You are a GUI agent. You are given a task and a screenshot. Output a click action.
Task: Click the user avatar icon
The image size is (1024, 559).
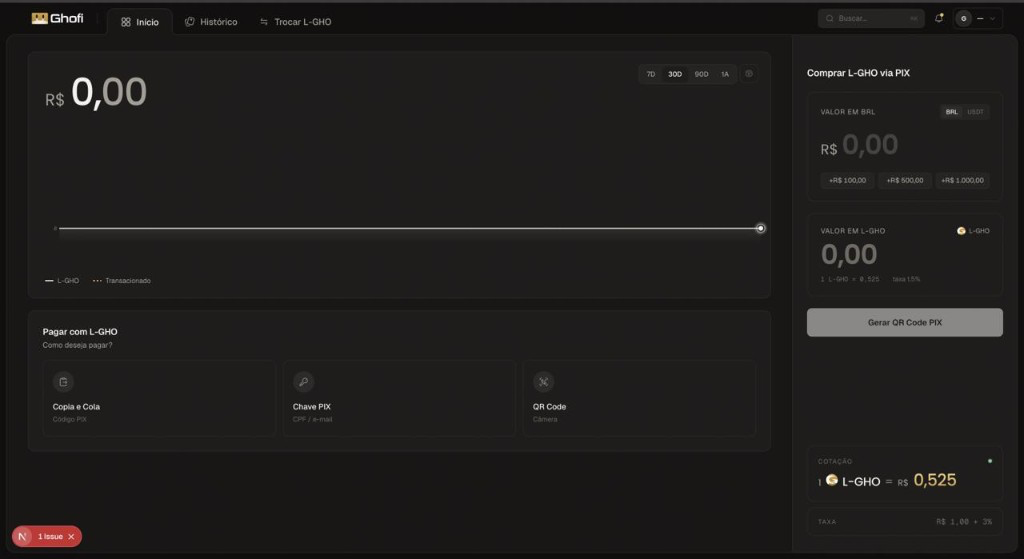(x=963, y=18)
